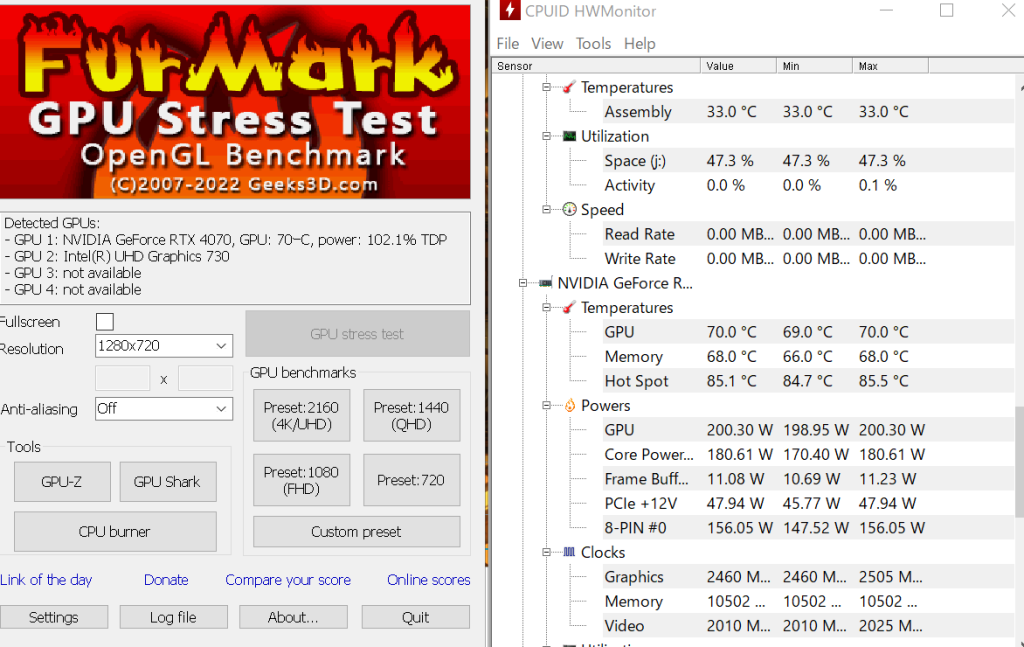
Task: Select the Activity utilization row
Action: [x=808, y=185]
